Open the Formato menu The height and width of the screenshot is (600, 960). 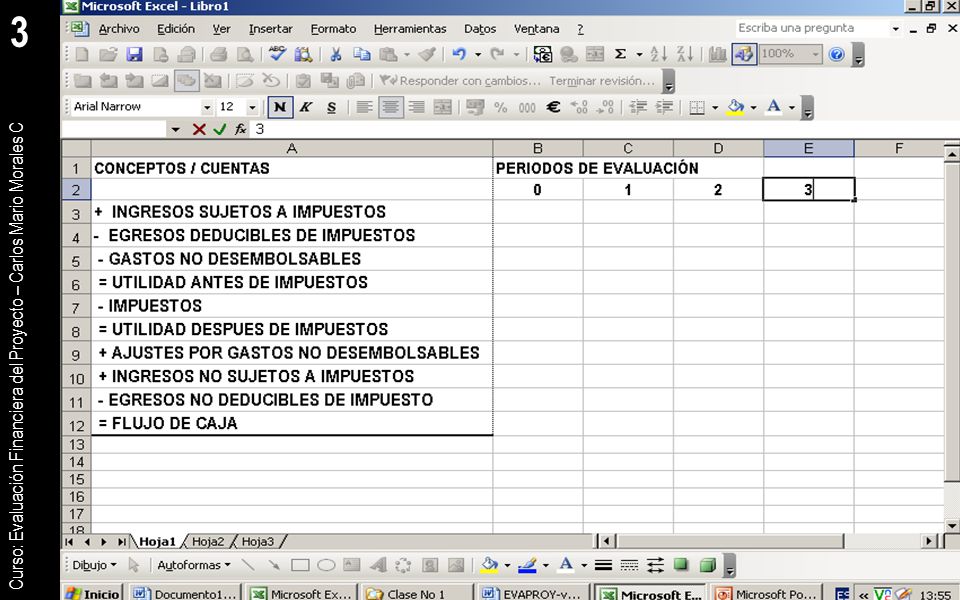coord(333,29)
